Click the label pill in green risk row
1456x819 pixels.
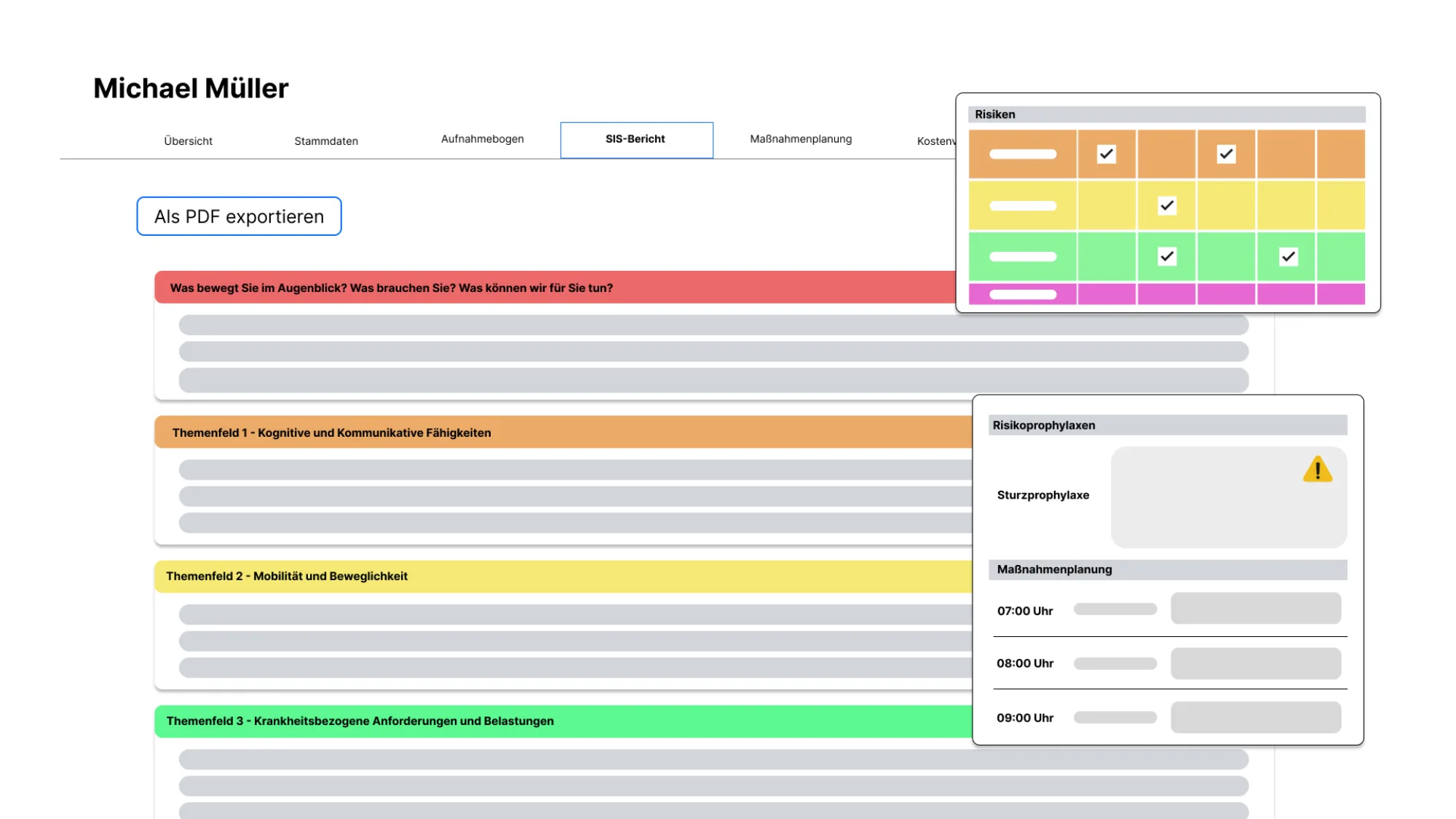click(1023, 257)
